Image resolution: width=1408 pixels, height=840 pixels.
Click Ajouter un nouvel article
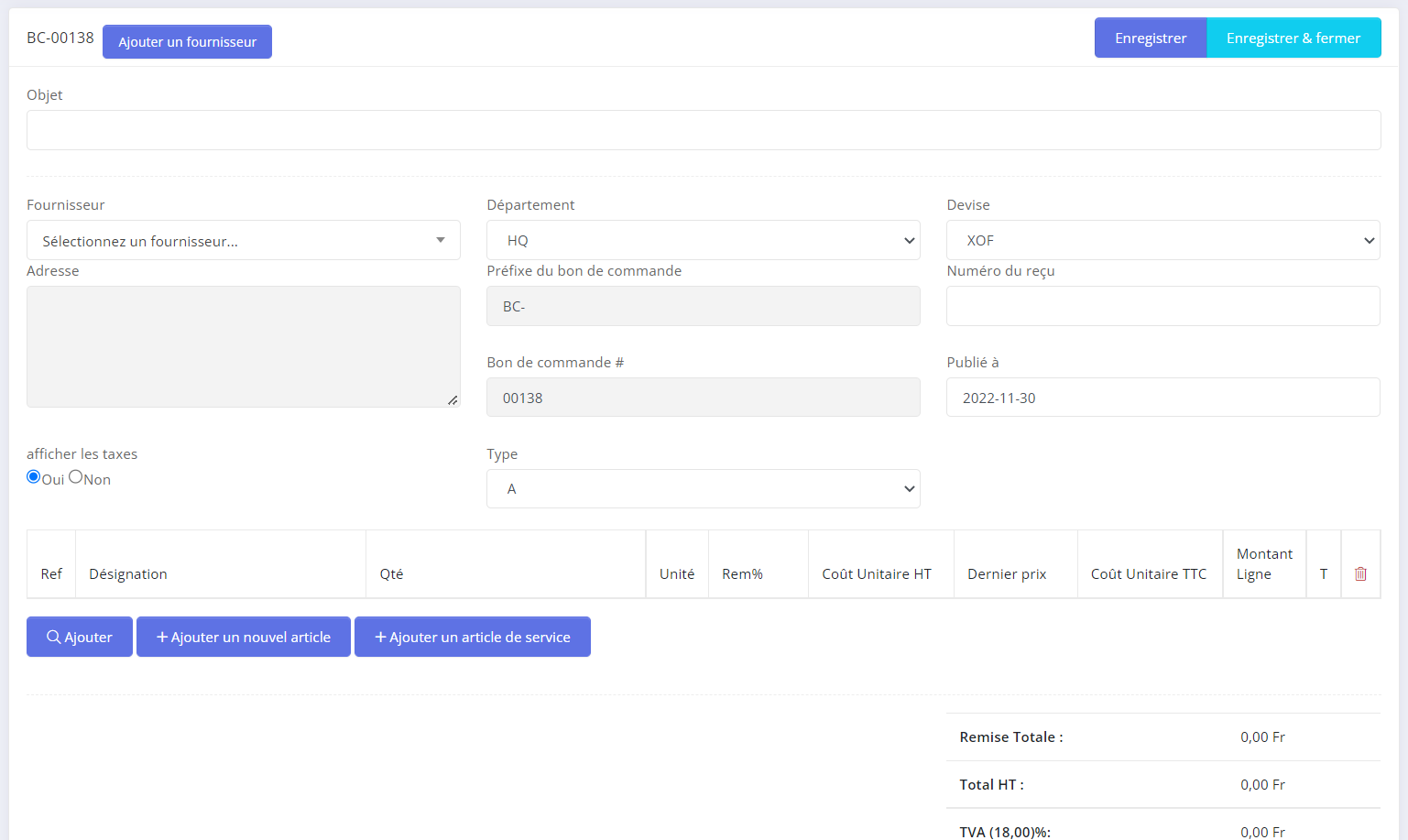click(244, 637)
